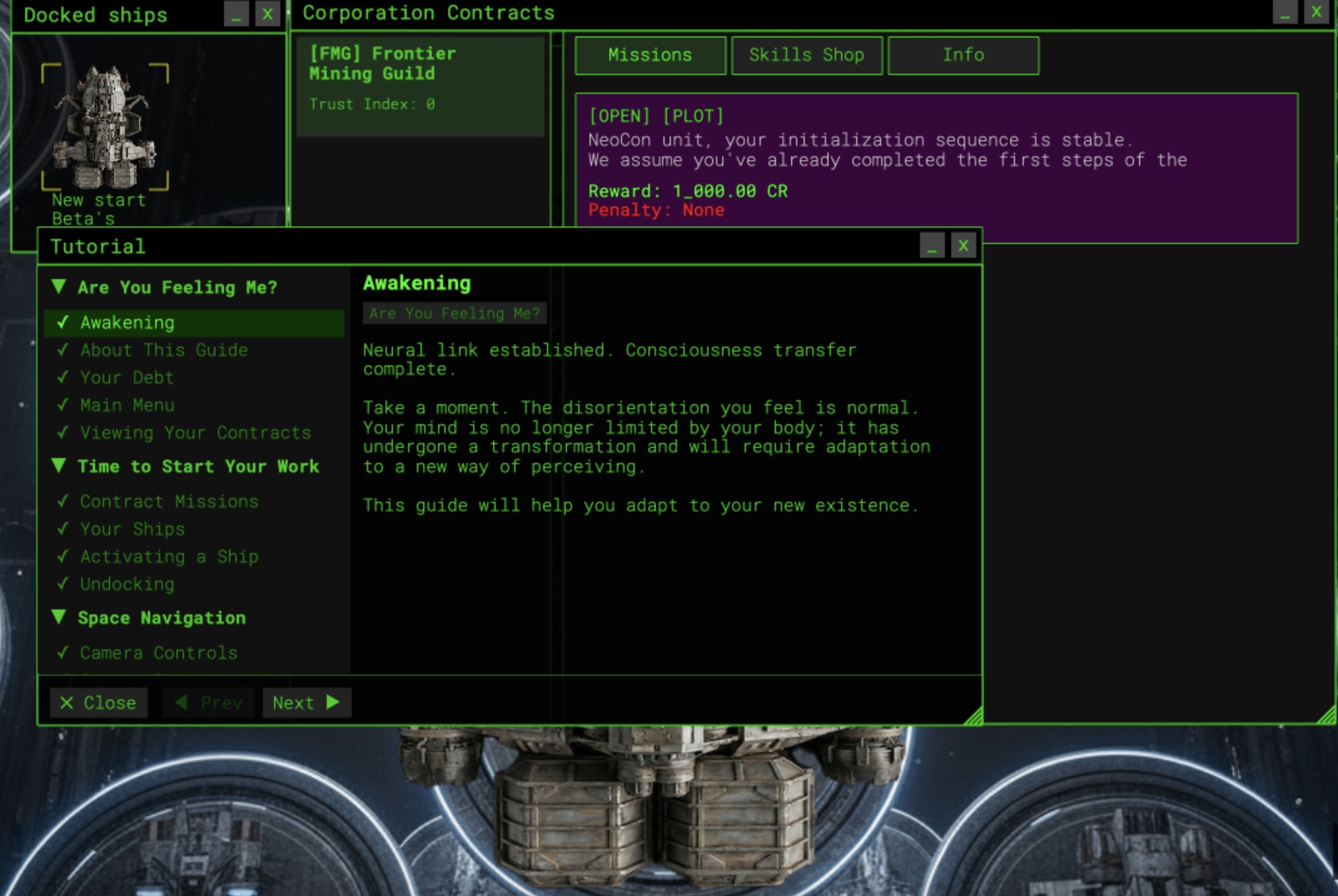The width and height of the screenshot is (1338, 896).
Task: Open the Missions tab
Action: tap(650, 56)
